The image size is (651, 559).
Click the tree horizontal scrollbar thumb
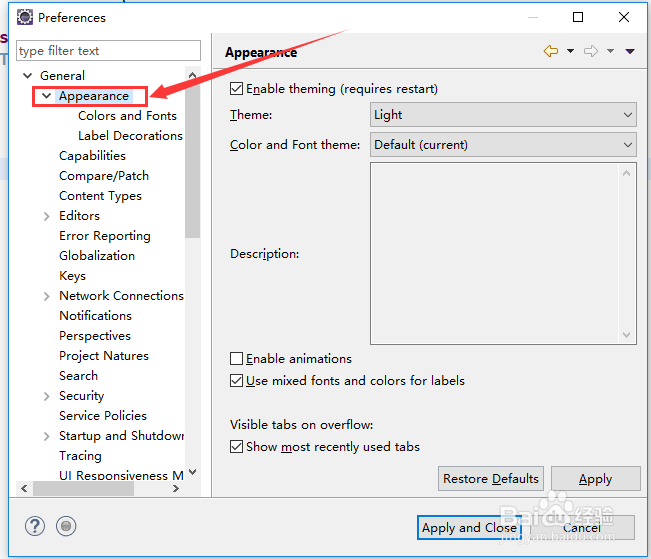pyautogui.click(x=83, y=488)
